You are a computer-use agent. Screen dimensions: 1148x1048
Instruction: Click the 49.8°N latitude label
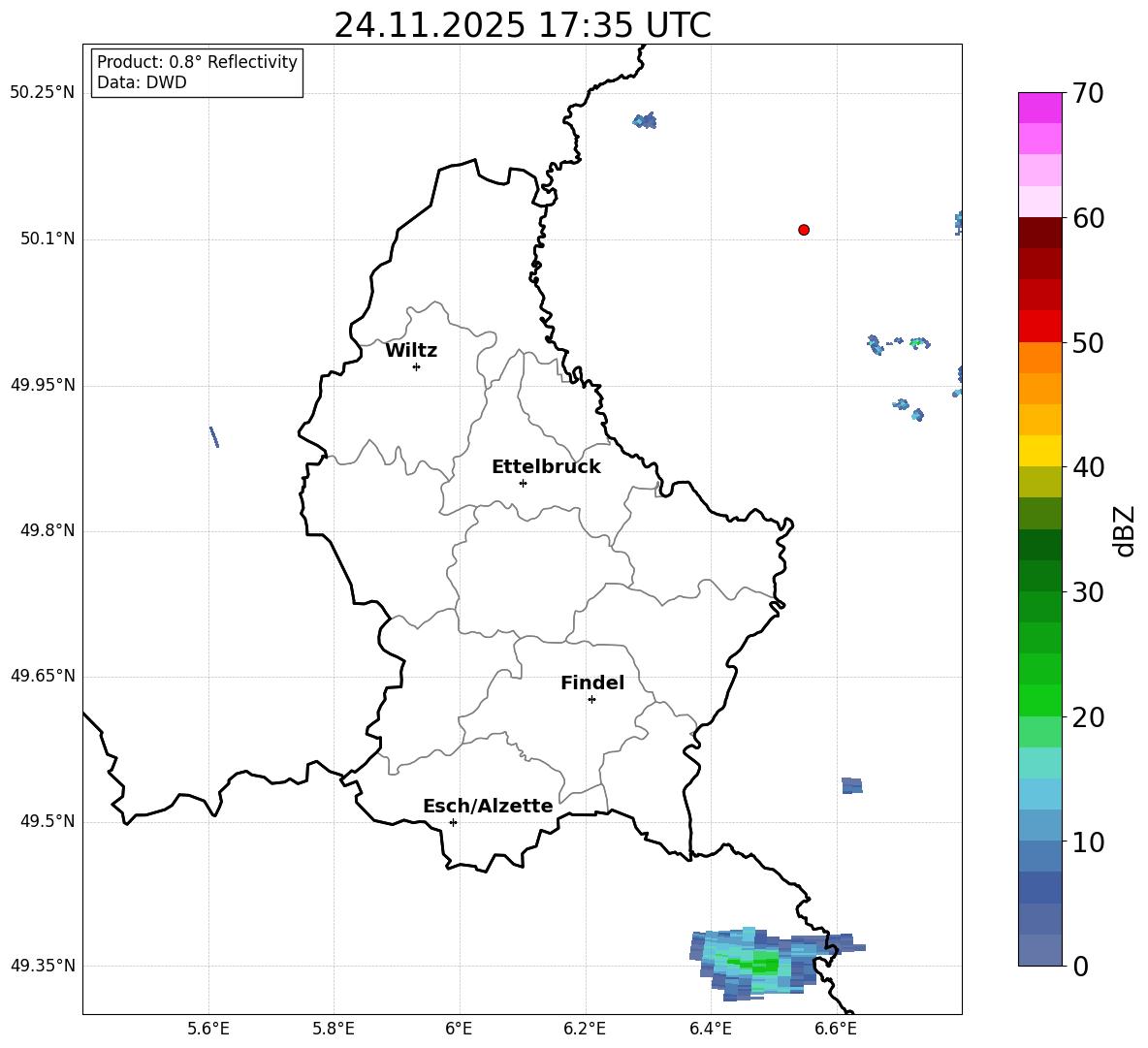pyautogui.click(x=48, y=530)
